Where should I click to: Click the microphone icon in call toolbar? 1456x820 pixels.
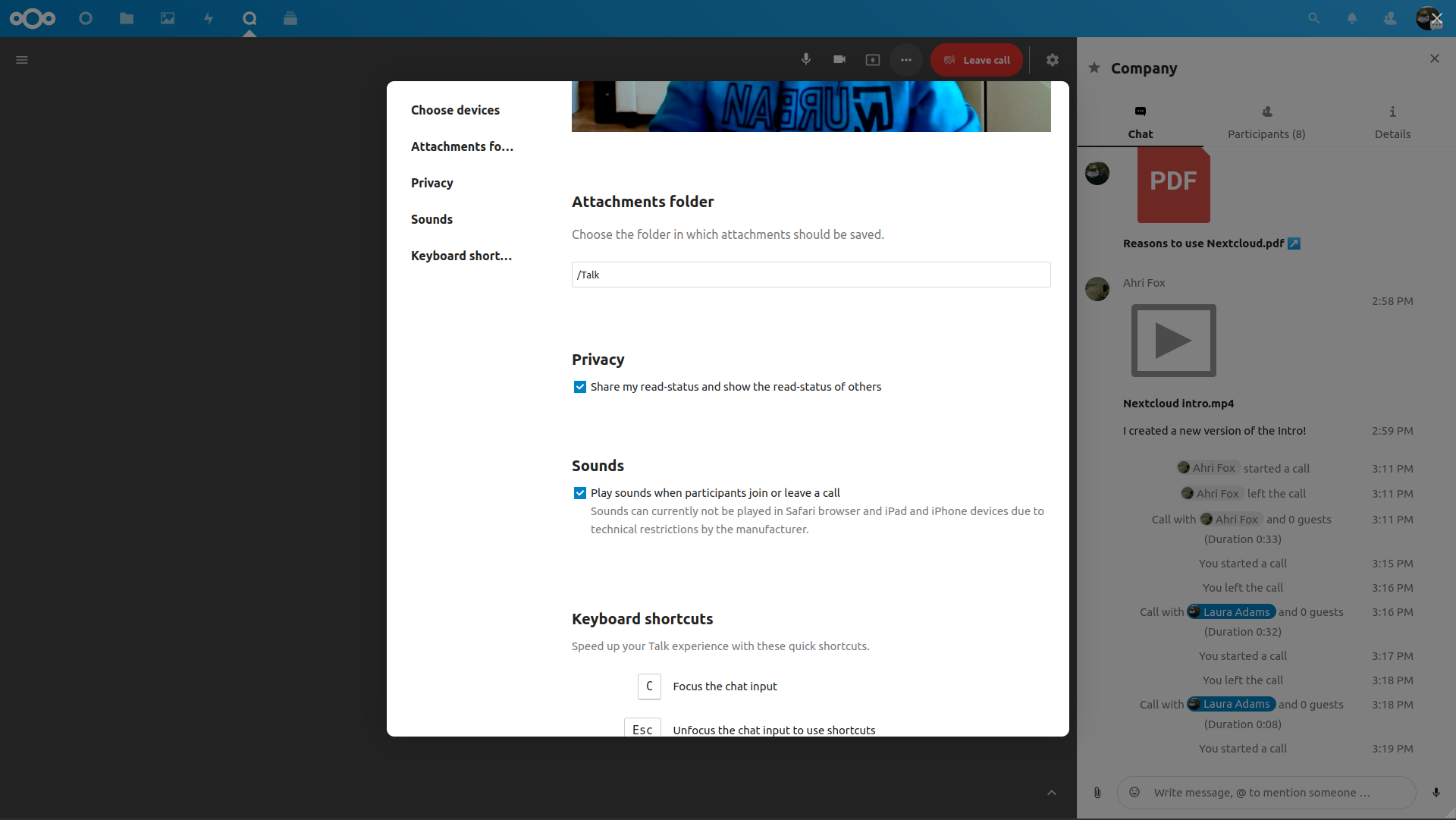(806, 60)
